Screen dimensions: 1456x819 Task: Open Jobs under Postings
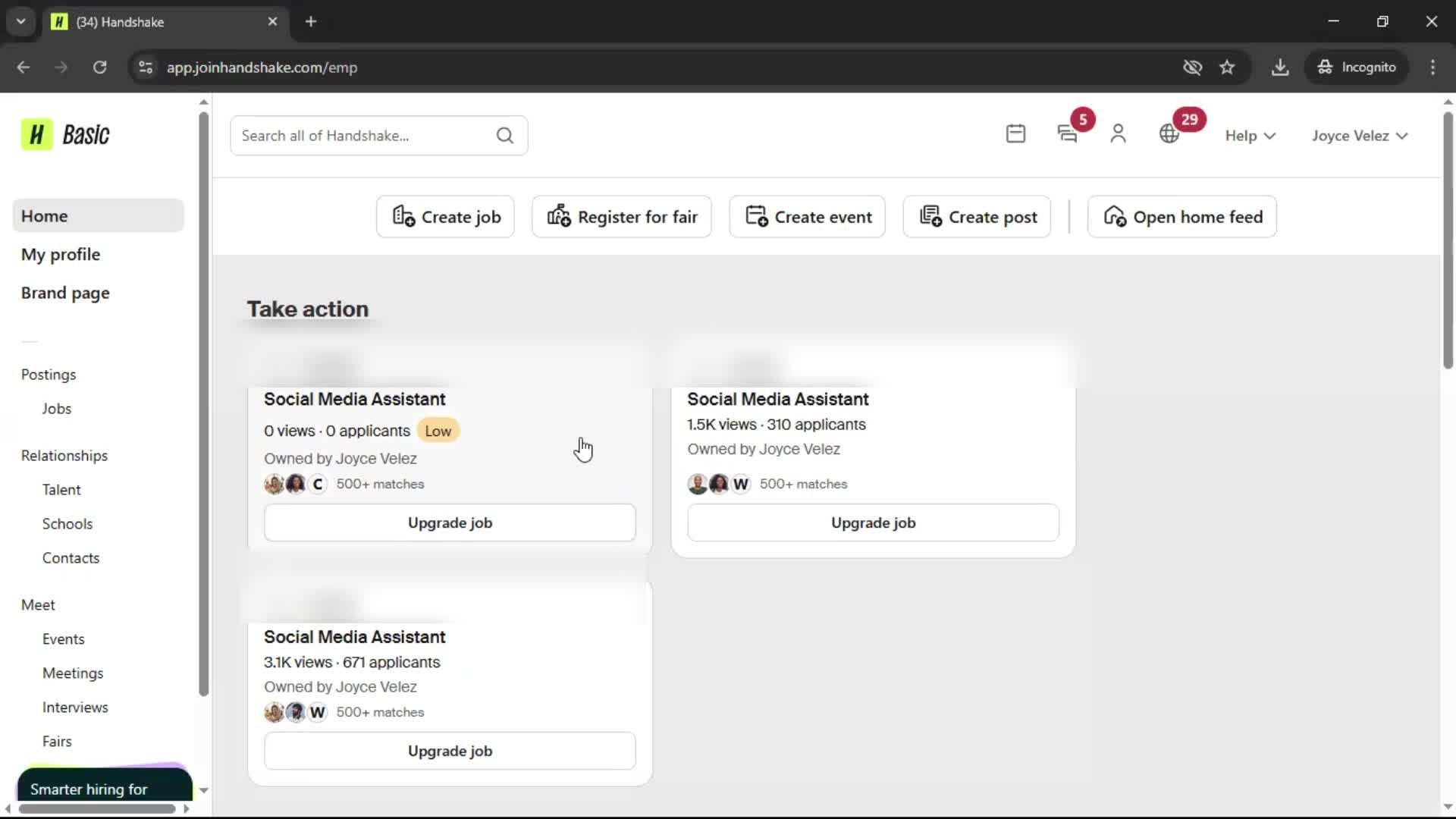[57, 409]
